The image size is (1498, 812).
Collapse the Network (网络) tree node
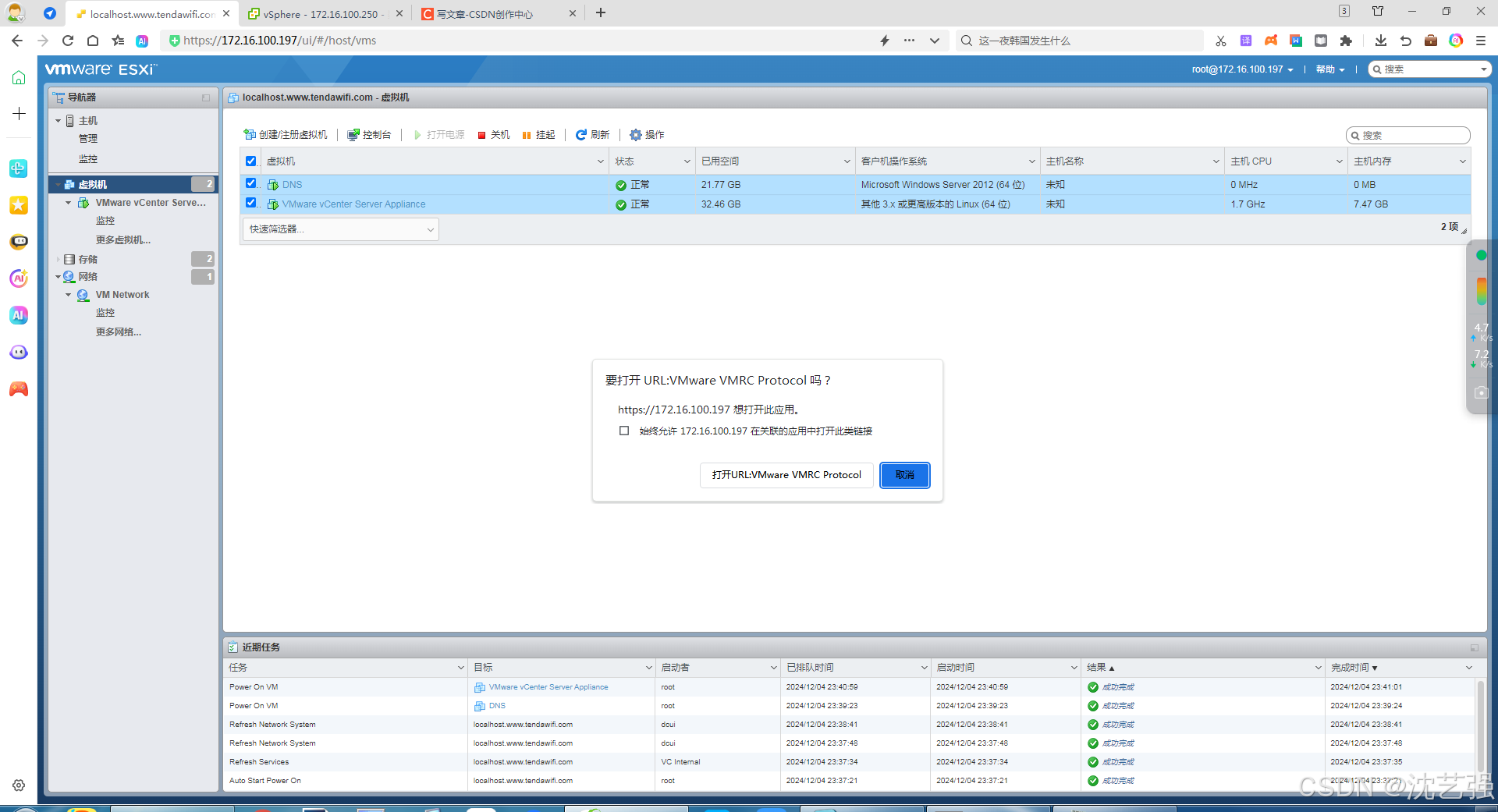pos(58,277)
